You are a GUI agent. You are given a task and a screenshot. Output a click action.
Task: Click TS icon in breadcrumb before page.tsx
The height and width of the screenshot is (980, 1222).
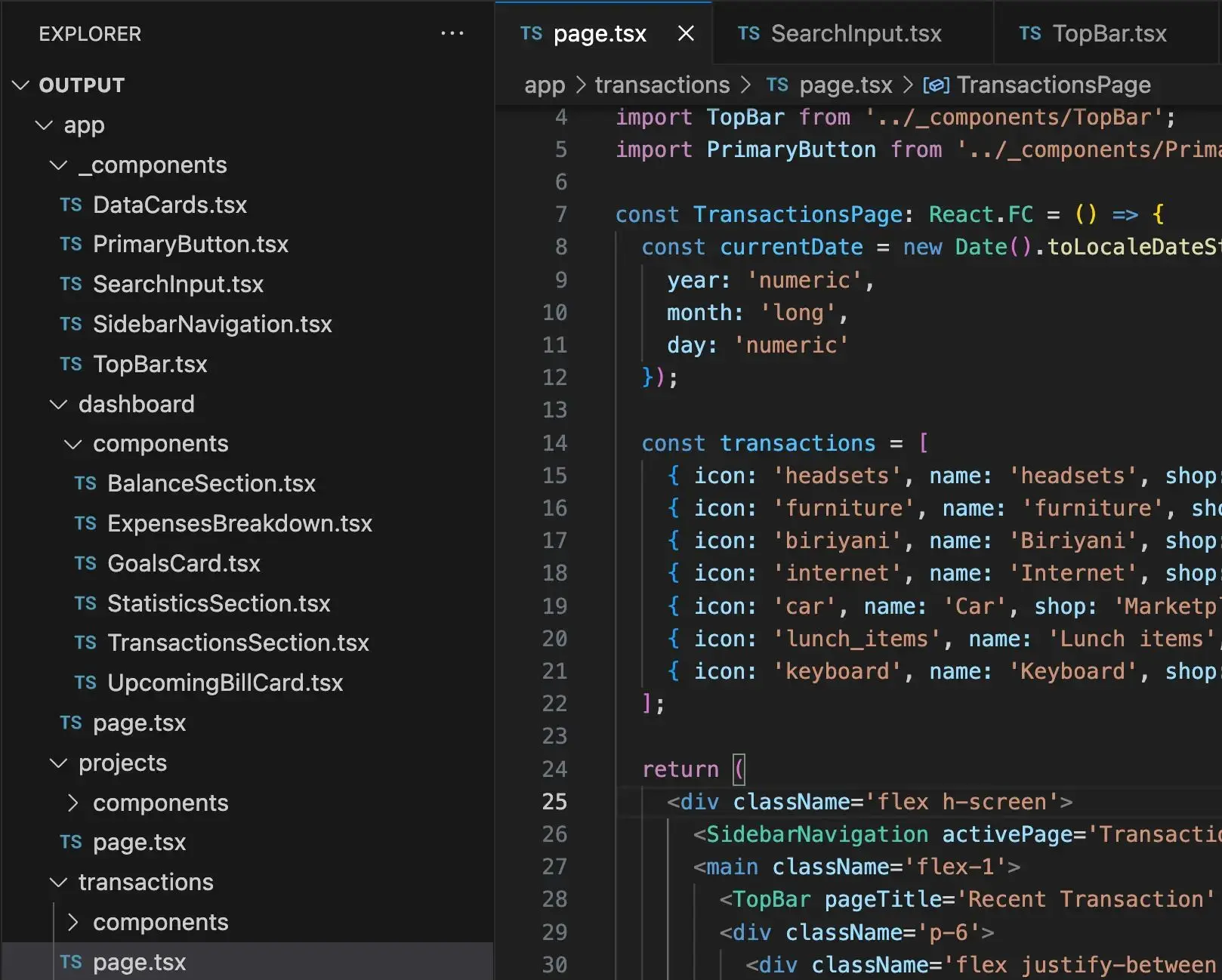pyautogui.click(x=777, y=85)
